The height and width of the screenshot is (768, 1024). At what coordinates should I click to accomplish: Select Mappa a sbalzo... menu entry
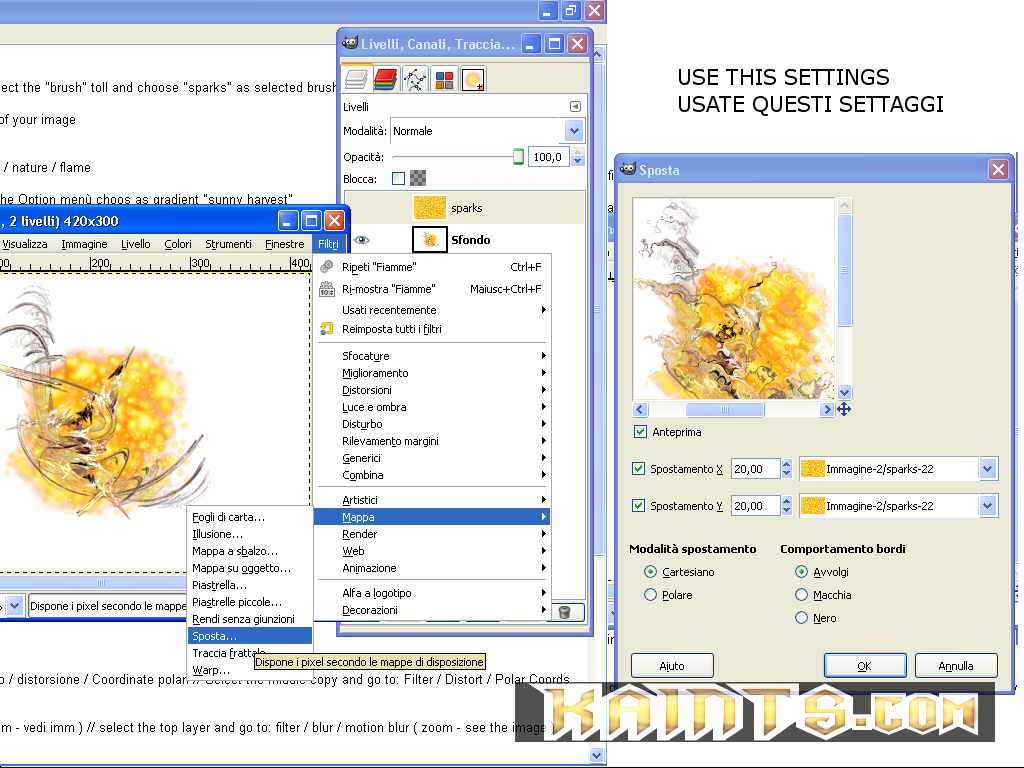pos(249,551)
